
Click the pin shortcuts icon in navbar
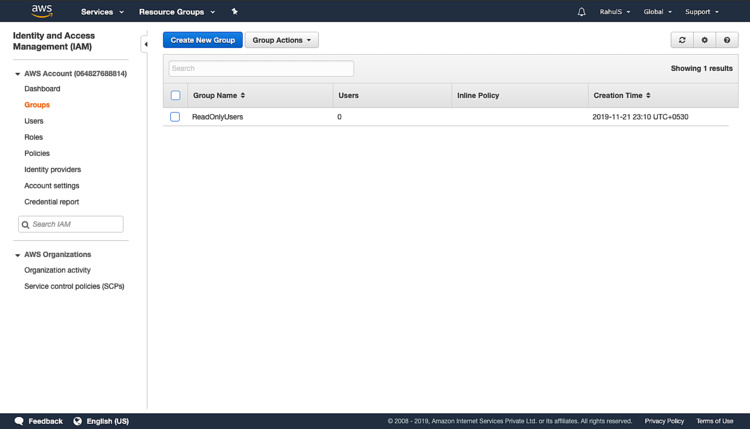[x=235, y=12]
